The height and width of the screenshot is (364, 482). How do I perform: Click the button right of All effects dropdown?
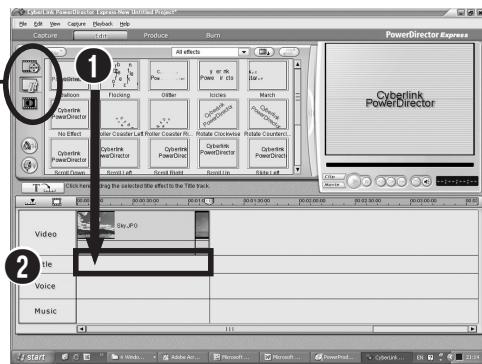pyautogui.click(x=264, y=52)
